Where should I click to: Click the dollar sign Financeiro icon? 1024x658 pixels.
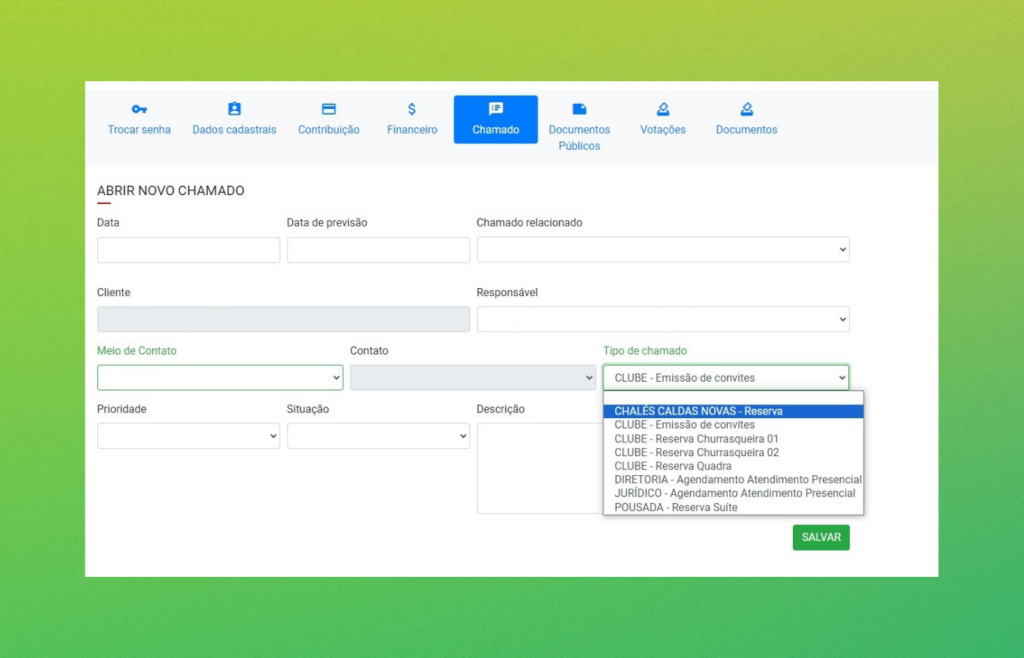pos(412,109)
